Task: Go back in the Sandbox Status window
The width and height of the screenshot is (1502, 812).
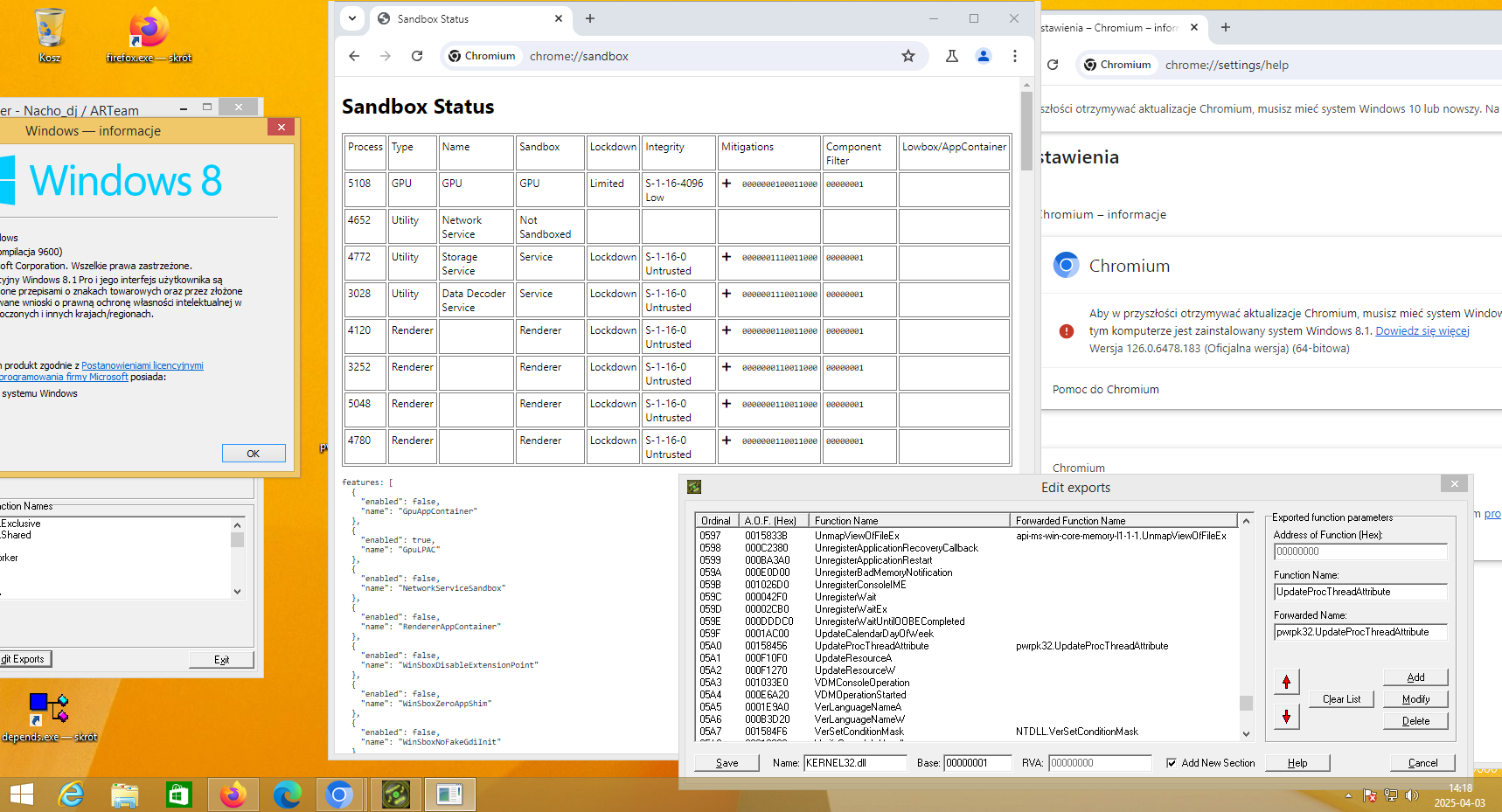Action: pyautogui.click(x=354, y=56)
